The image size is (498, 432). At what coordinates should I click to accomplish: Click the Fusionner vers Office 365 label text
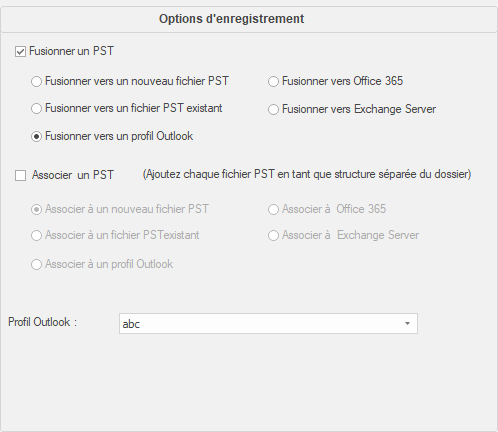342,81
